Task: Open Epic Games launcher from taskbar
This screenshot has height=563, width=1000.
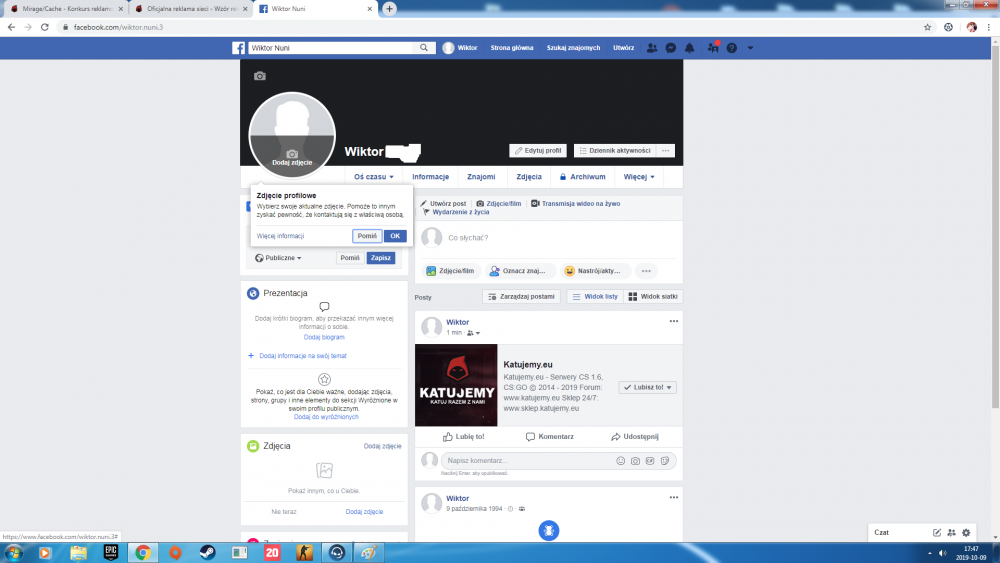Action: (111, 552)
